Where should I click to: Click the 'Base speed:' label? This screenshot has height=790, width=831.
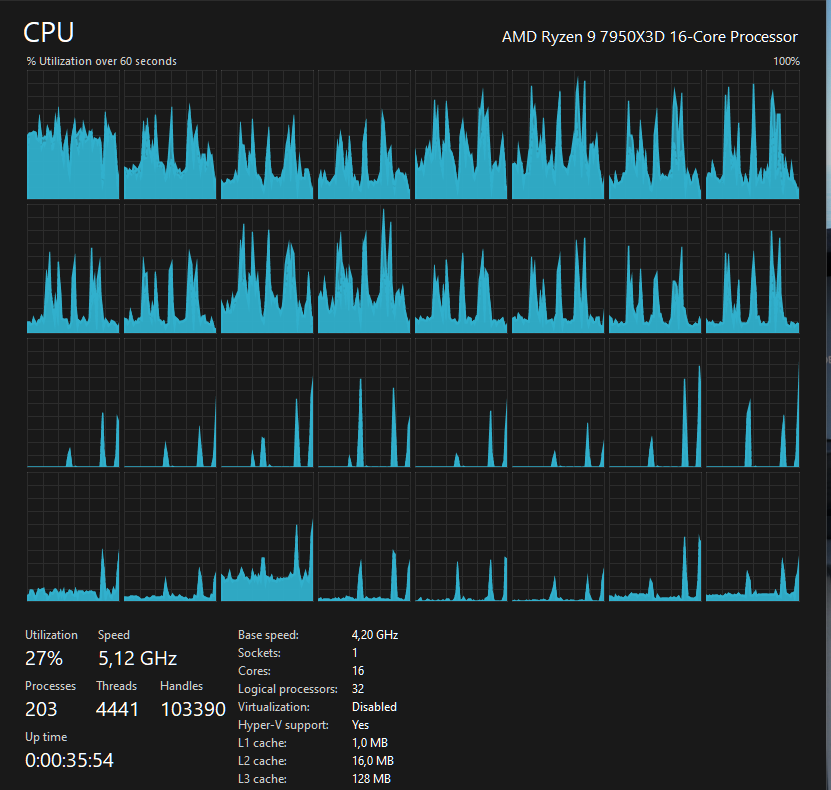pos(268,635)
